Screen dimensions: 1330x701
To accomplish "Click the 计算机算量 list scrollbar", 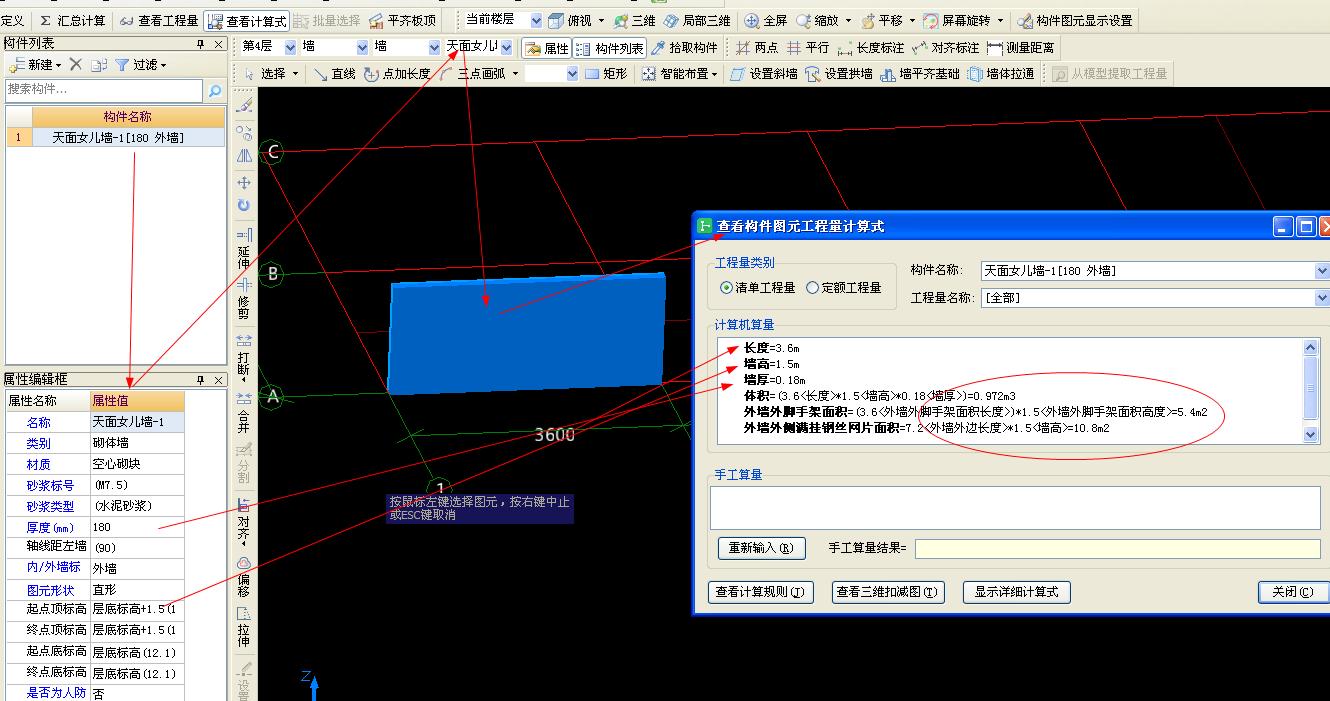I will tap(1311, 391).
